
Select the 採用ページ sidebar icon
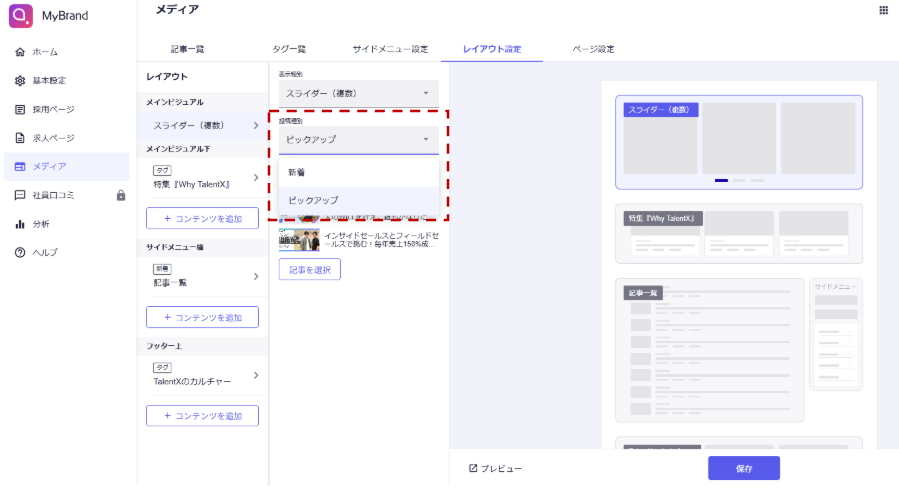click(x=20, y=109)
